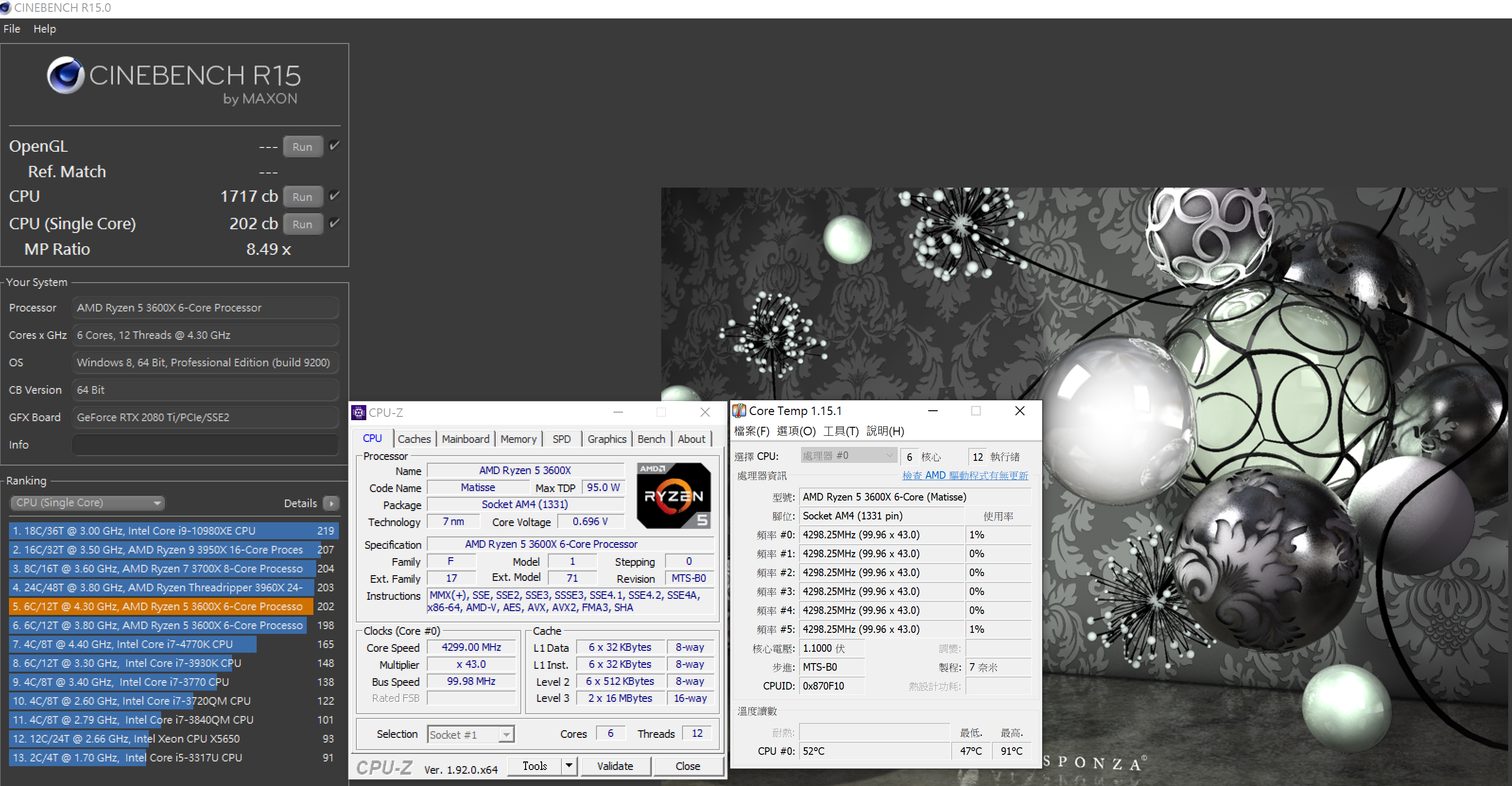Select ranking row 13 Intel Core i5-3317U
Viewport: 1512px width, 786px height.
[174, 757]
